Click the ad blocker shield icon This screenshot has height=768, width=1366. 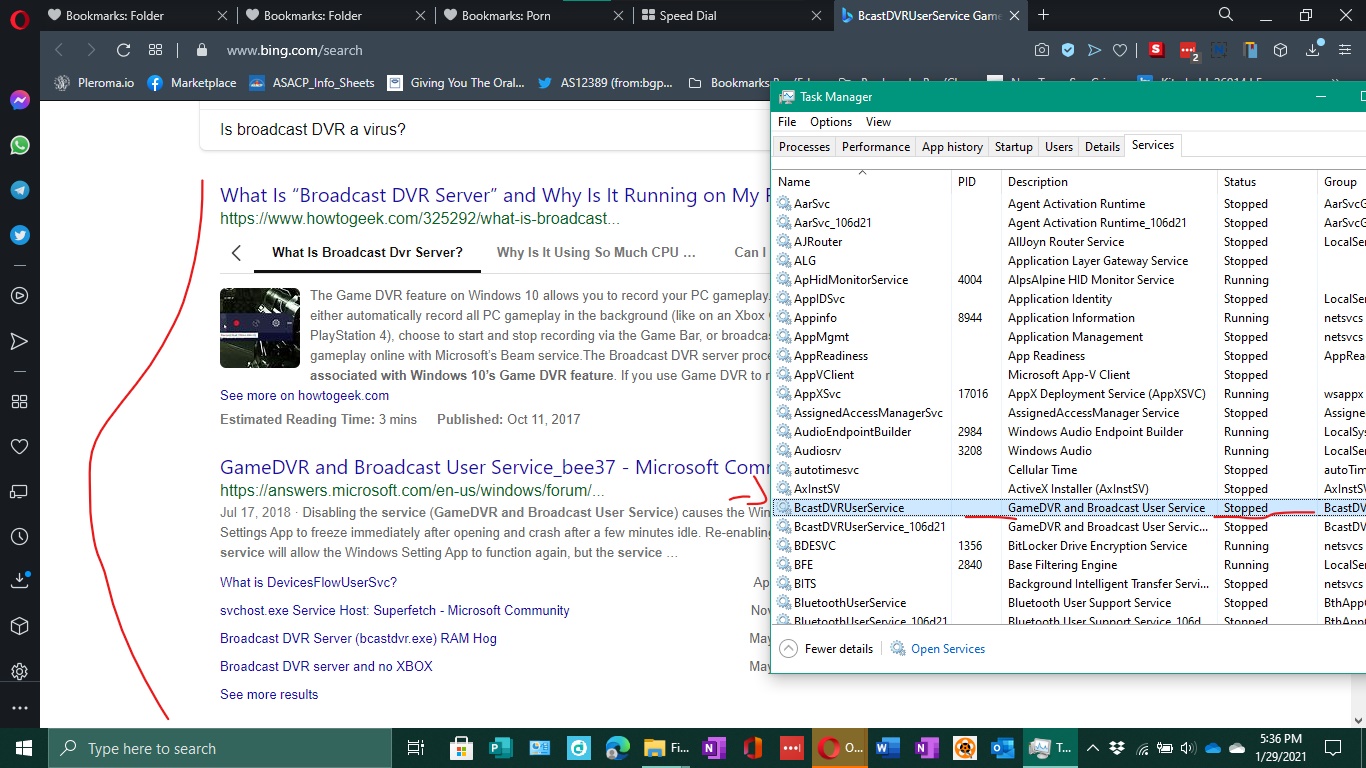click(x=1068, y=50)
